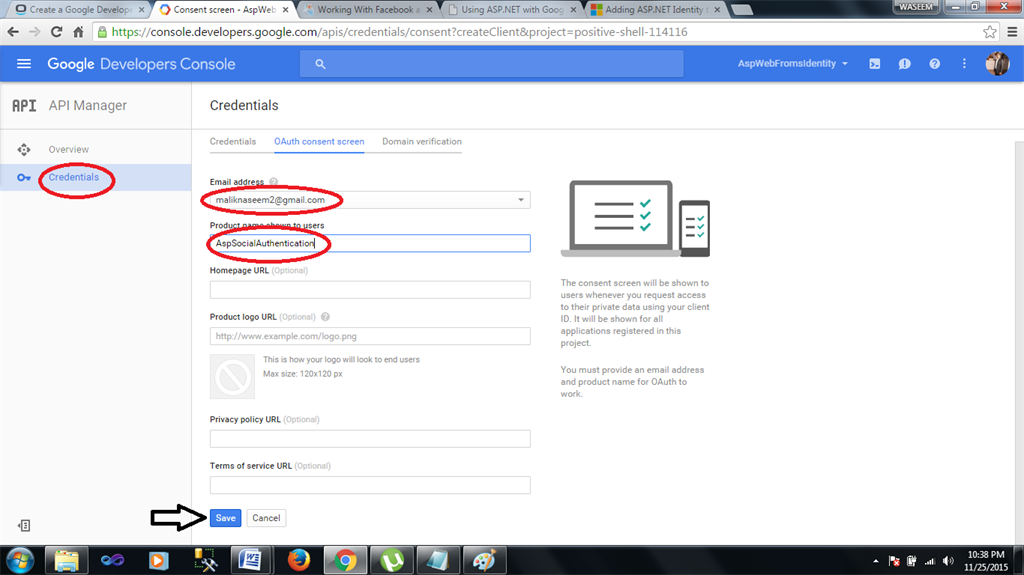Screen dimensions: 1024x575
Task: Open Paint from the taskbar
Action: tap(484, 561)
